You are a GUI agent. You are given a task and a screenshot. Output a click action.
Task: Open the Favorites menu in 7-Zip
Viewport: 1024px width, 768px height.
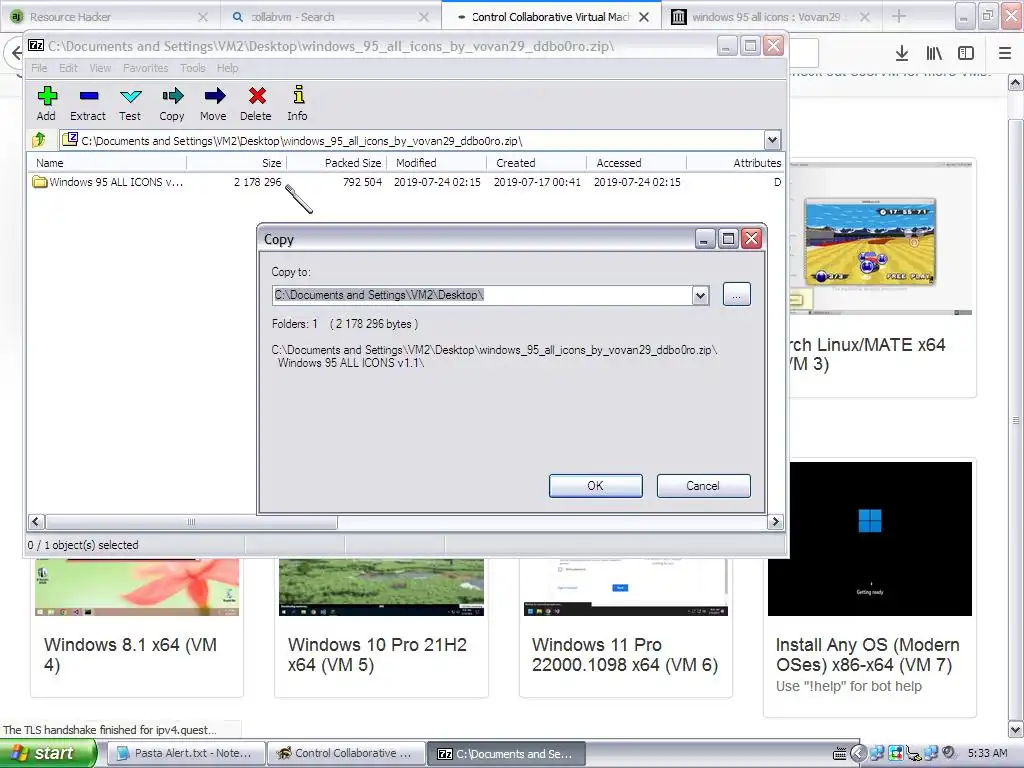(x=145, y=68)
